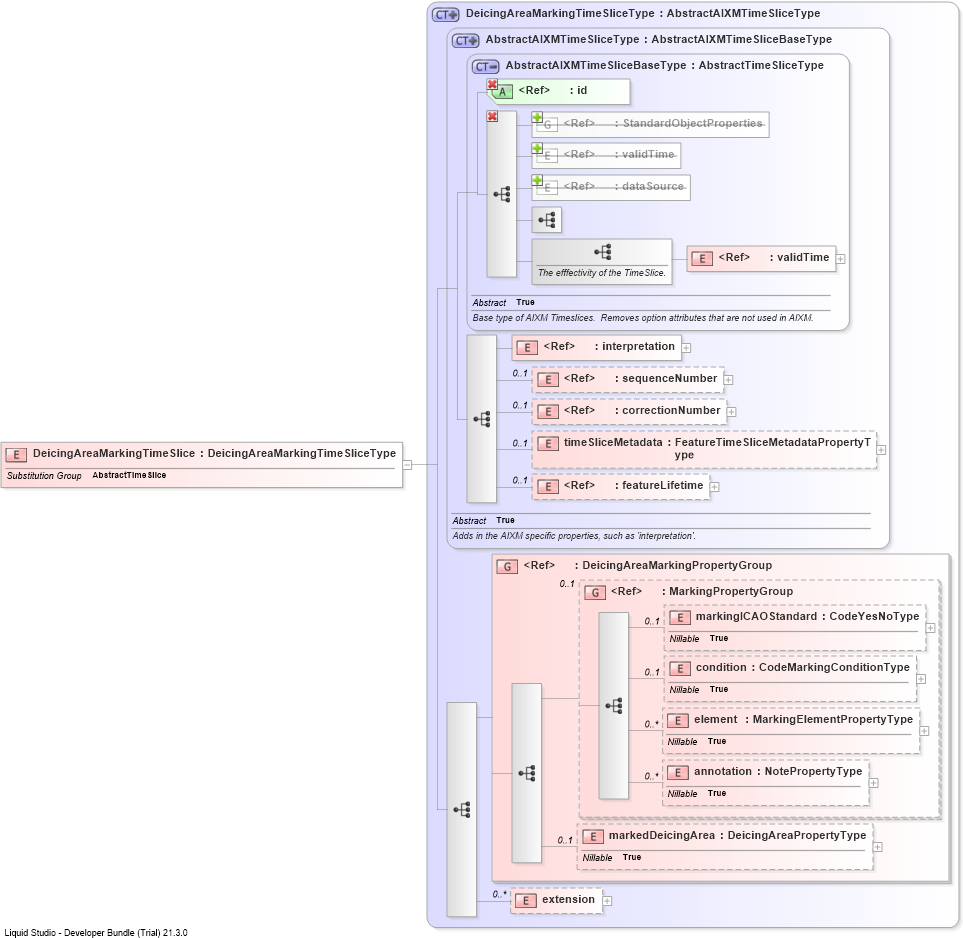Click the G icon of DeicingAreaMarkingPropertyGroup
This screenshot has height=938, width=963.
(507, 566)
